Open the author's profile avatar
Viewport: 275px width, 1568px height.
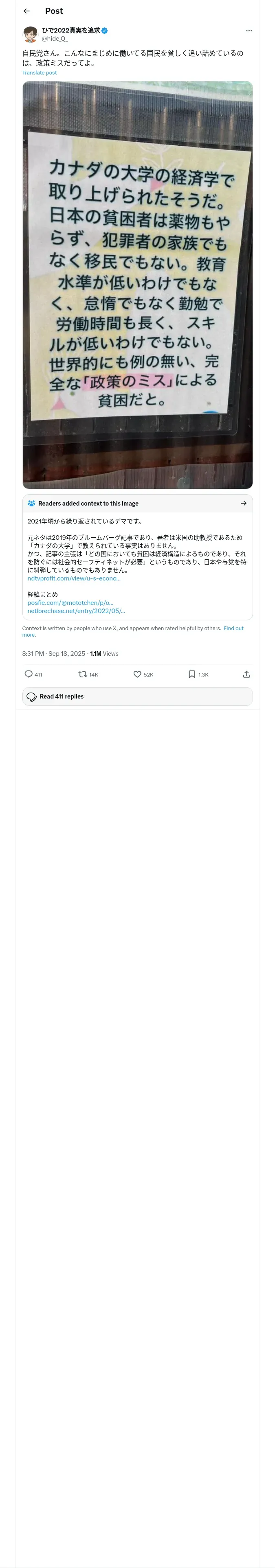click(x=31, y=34)
